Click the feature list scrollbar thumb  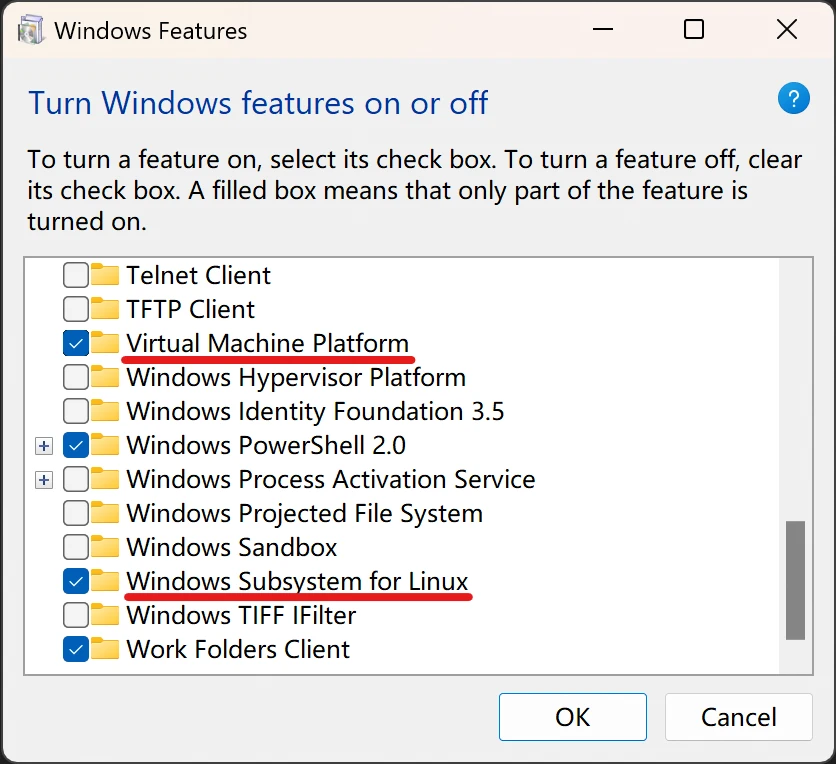coord(795,579)
